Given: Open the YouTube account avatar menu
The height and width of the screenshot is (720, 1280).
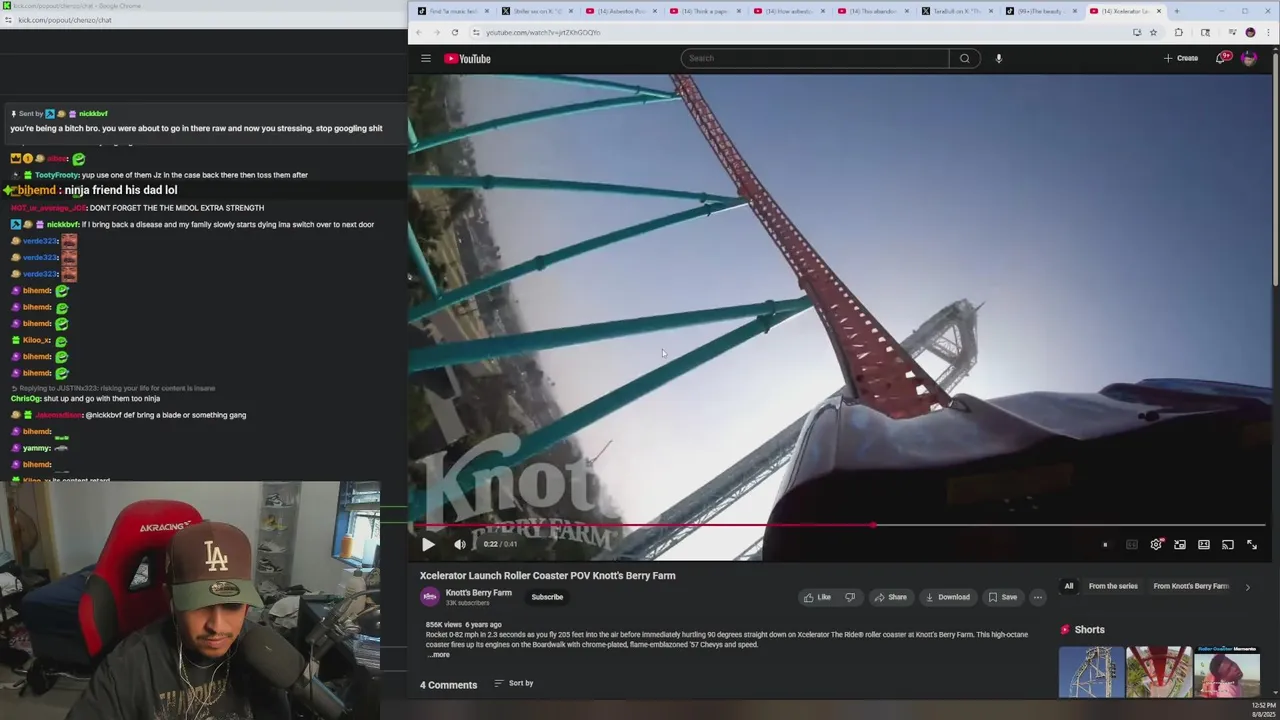Looking at the screenshot, I should (x=1248, y=58).
